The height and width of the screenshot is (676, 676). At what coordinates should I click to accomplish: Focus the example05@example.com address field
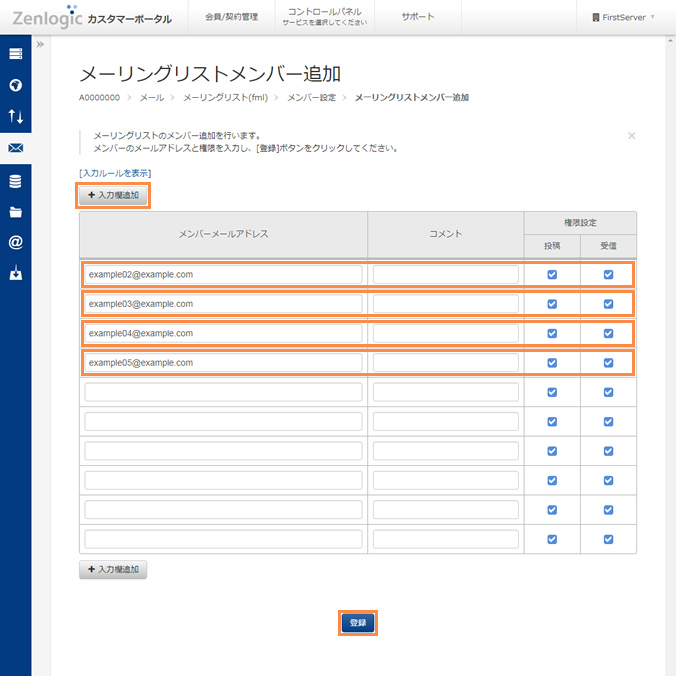(x=223, y=363)
